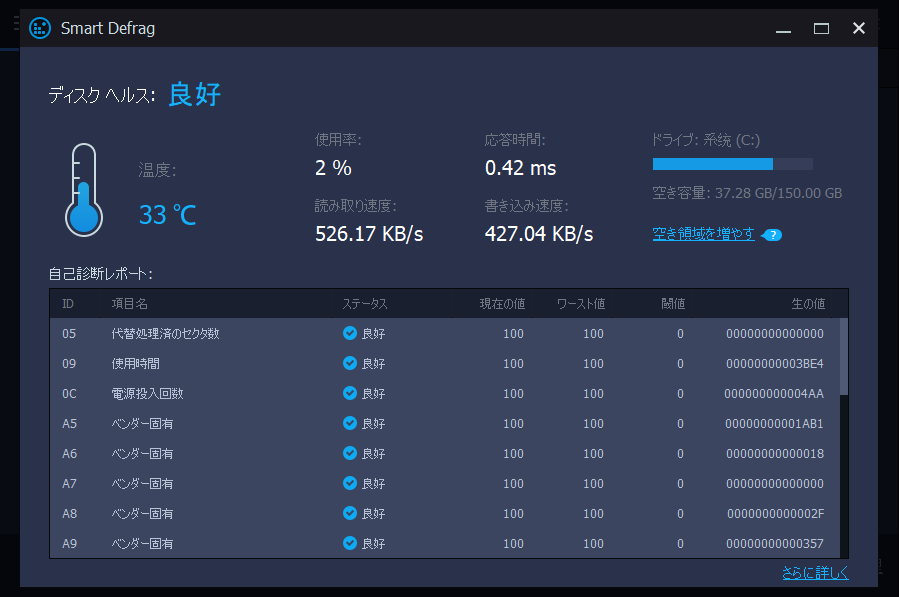The image size is (899, 597).
Task: Click the status checkmark for row 0C
Action: (x=350, y=393)
